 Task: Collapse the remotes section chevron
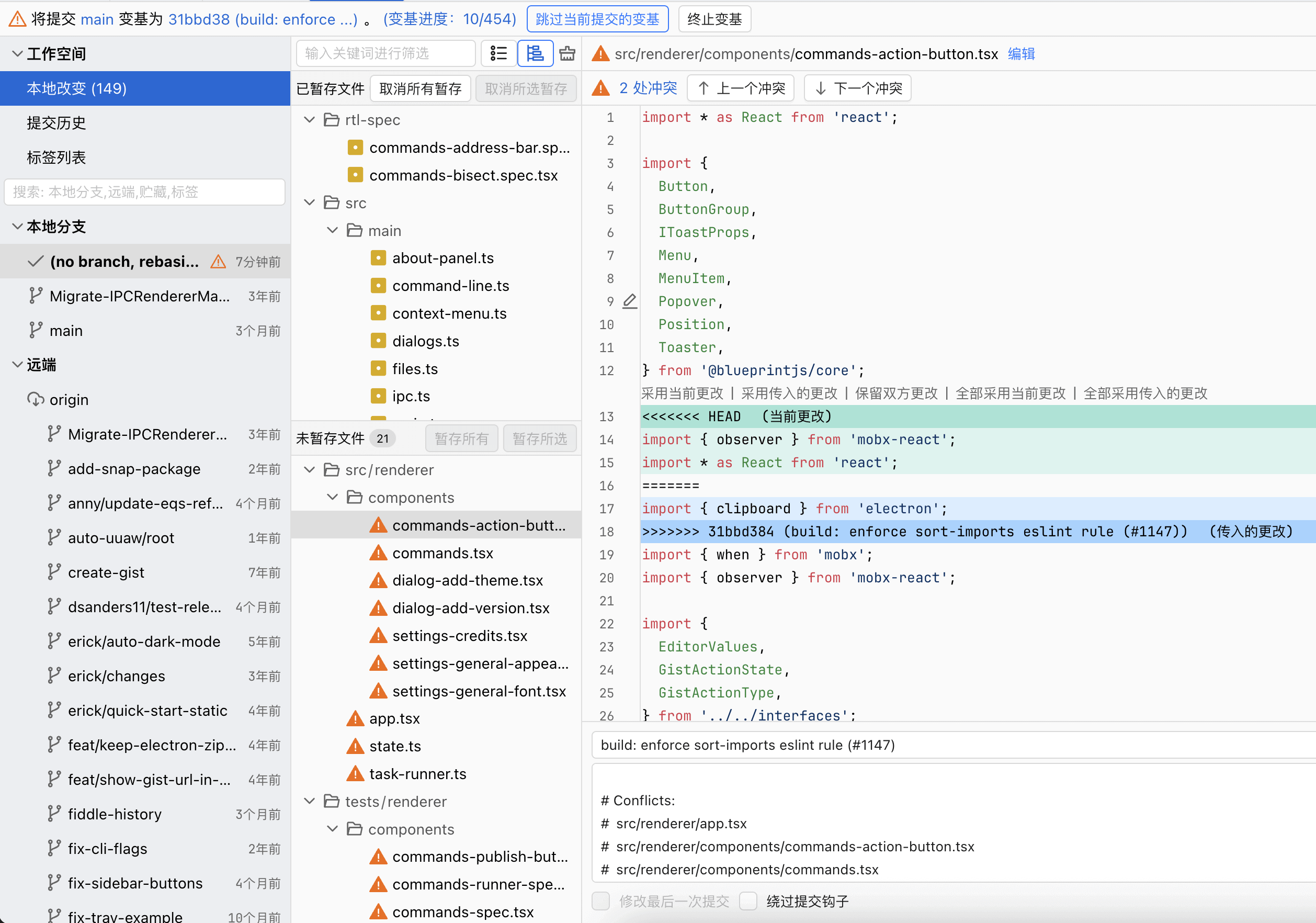click(x=17, y=365)
